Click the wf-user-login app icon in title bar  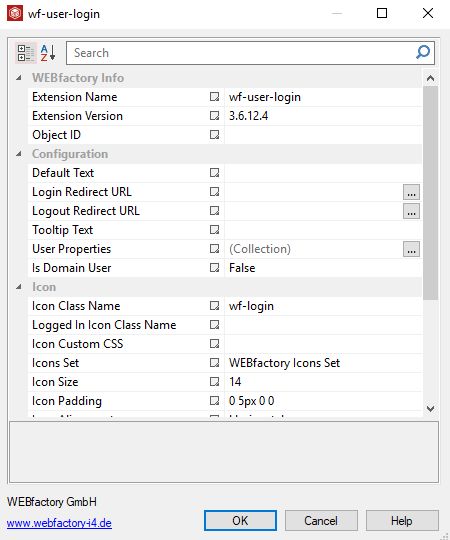[x=15, y=13]
